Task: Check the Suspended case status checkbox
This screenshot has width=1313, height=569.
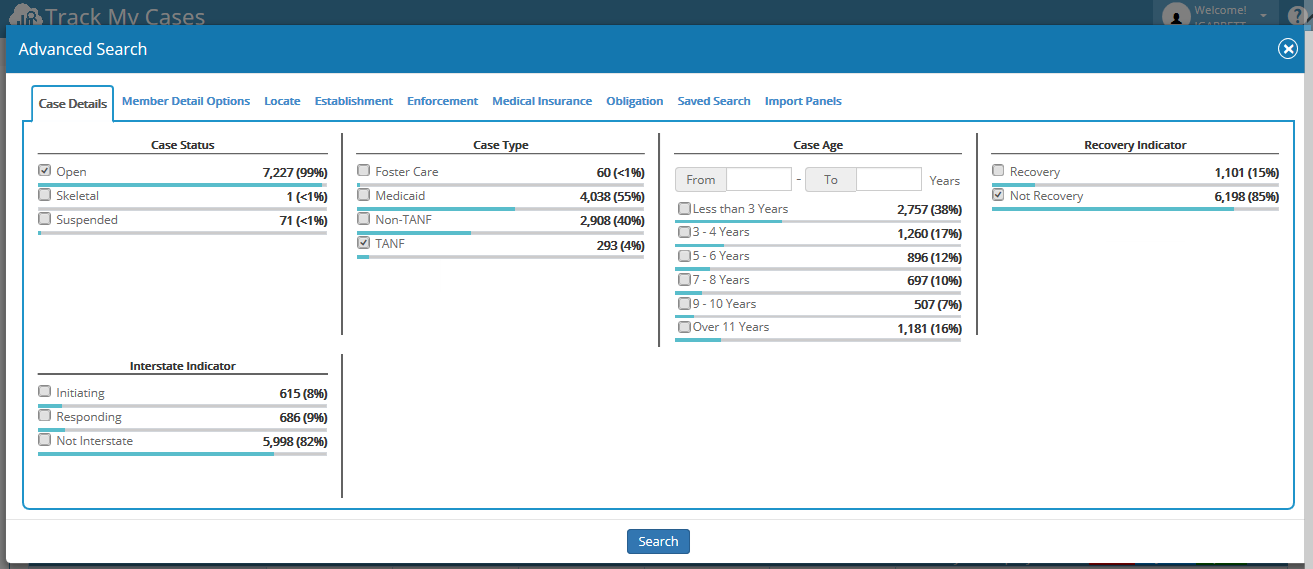Action: 44,219
